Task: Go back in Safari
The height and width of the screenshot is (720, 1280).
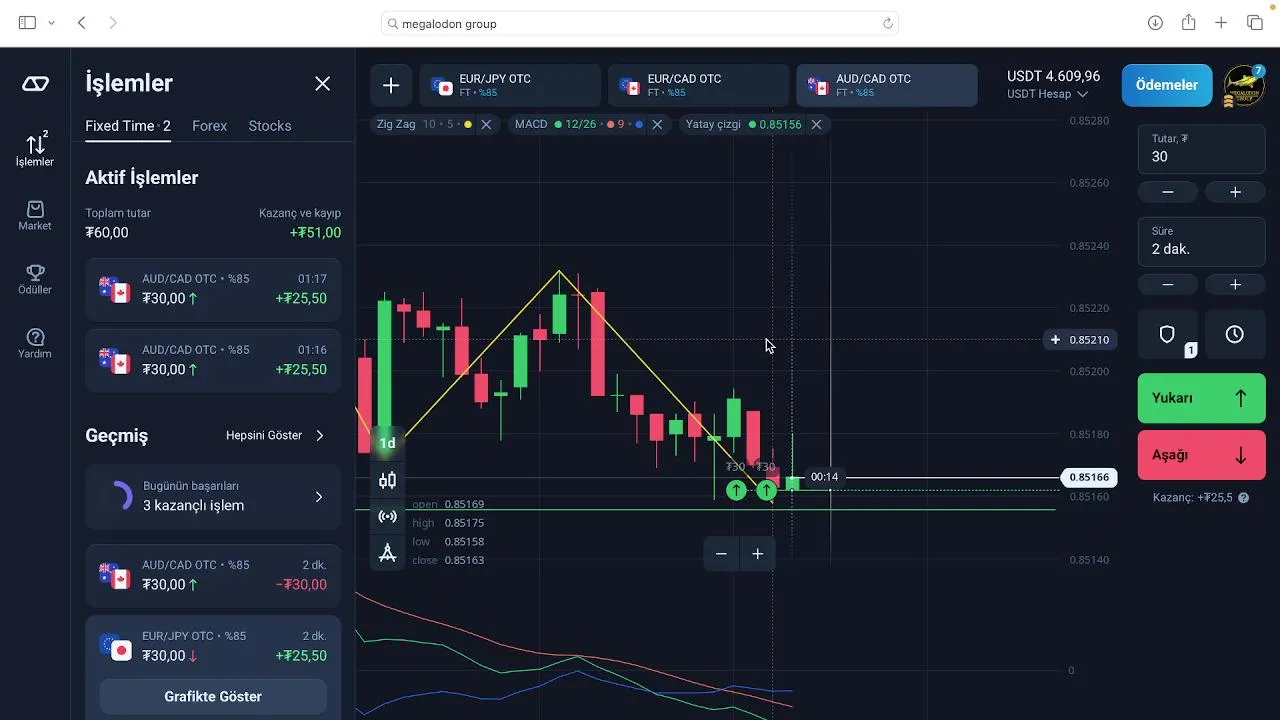Action: [x=82, y=23]
